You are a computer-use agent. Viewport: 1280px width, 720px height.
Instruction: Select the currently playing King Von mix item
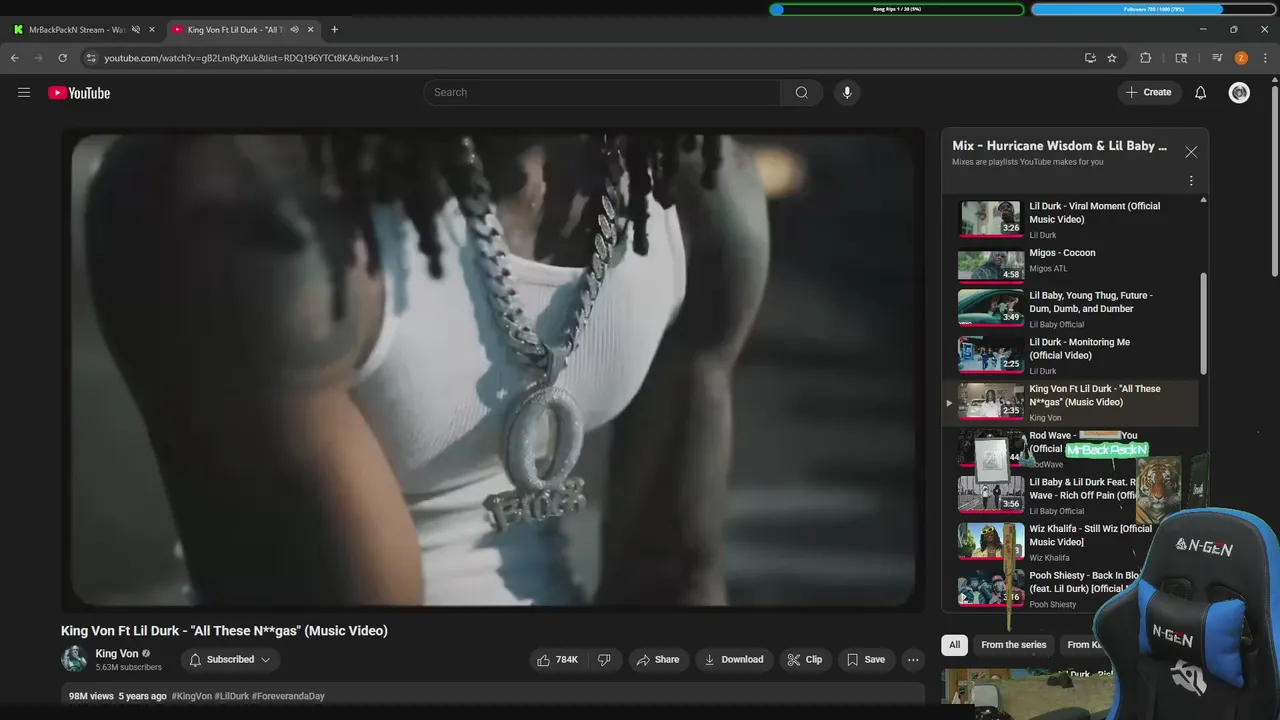point(1070,403)
